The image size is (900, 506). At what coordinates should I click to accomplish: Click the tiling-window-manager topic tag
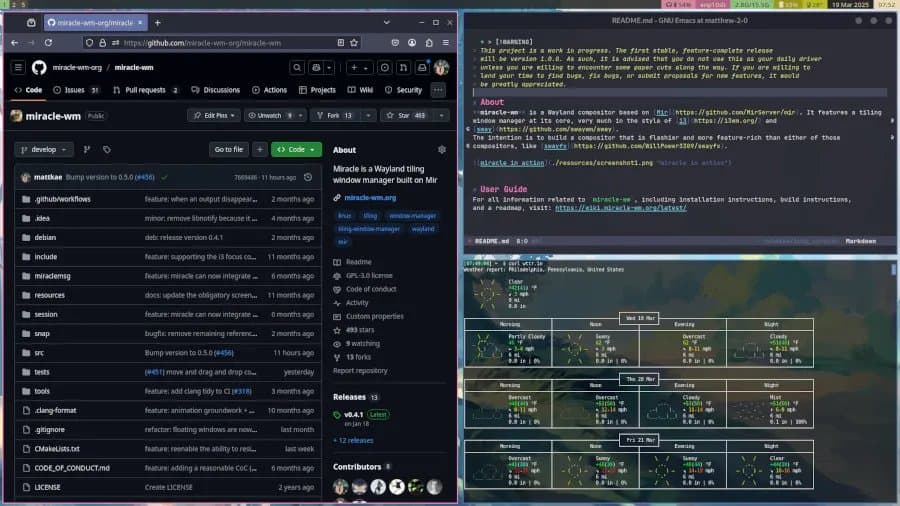point(369,229)
